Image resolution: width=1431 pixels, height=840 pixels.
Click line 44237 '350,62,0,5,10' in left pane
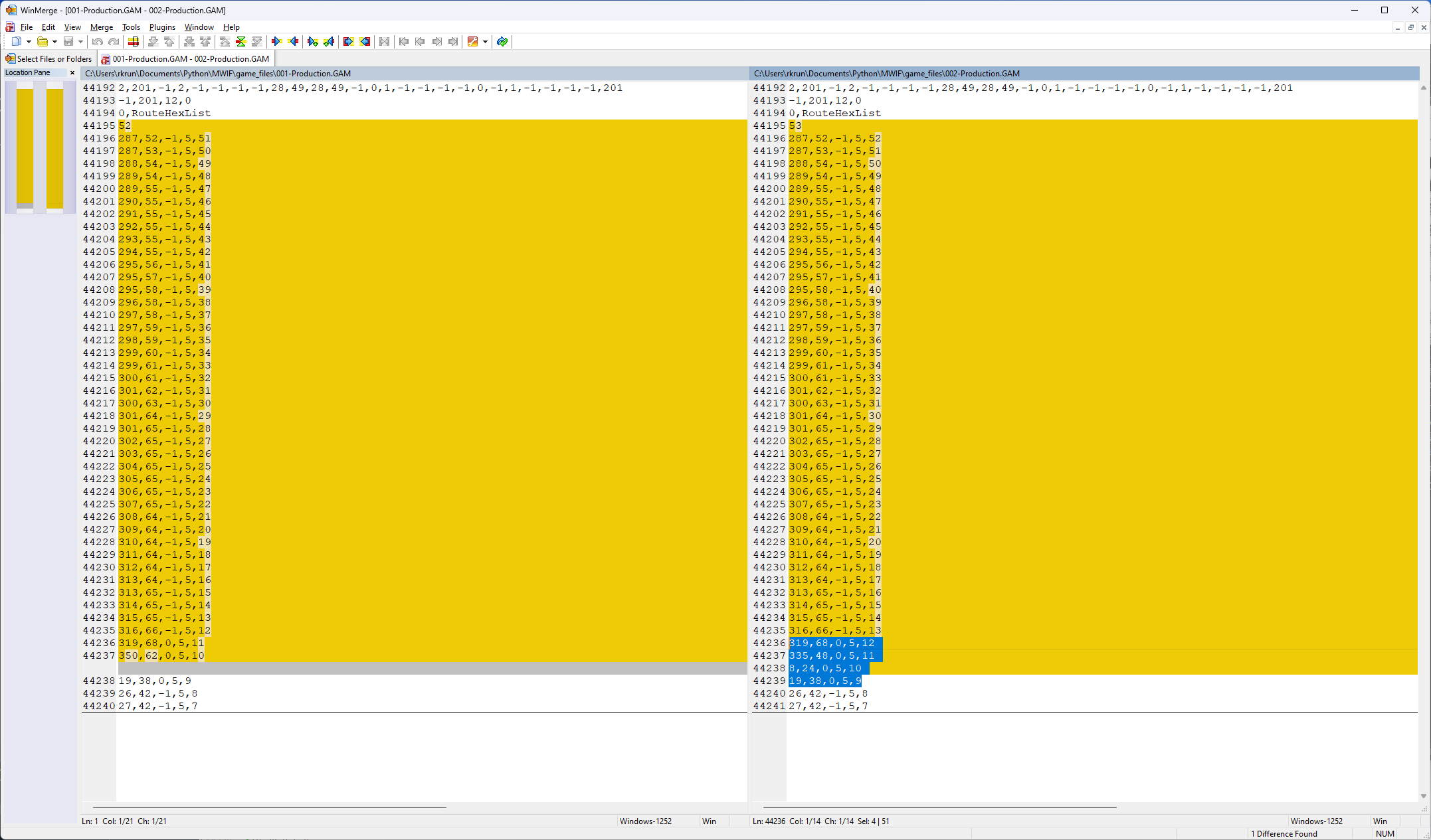[161, 656]
